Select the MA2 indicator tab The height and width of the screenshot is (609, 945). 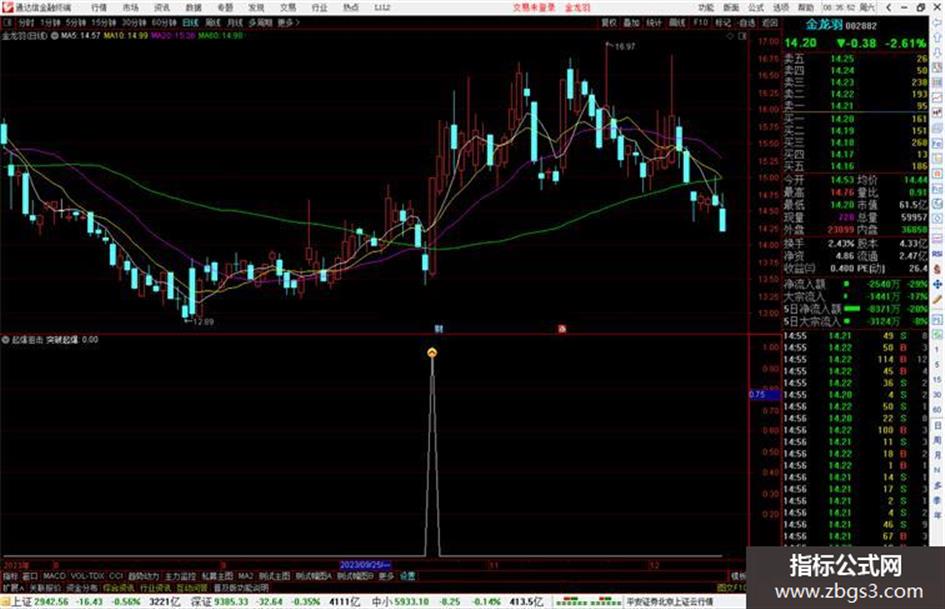(x=246, y=576)
